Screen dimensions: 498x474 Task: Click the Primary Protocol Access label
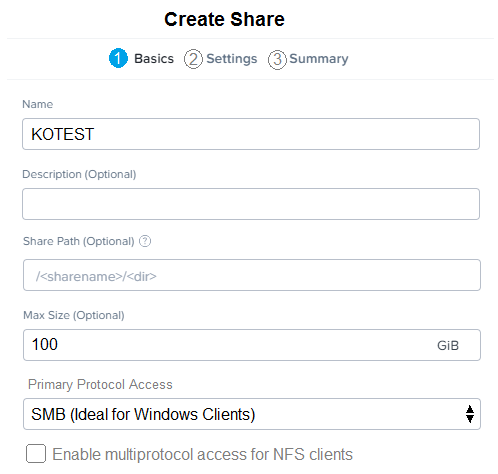pos(100,384)
